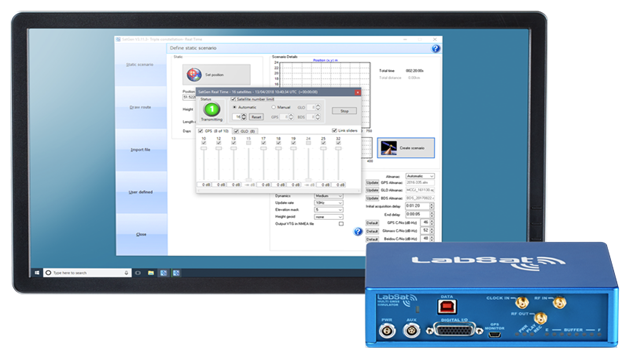Open the Dynamics Medium dropdown
Image resolution: width=629 pixels, height=362 pixels.
coord(328,196)
